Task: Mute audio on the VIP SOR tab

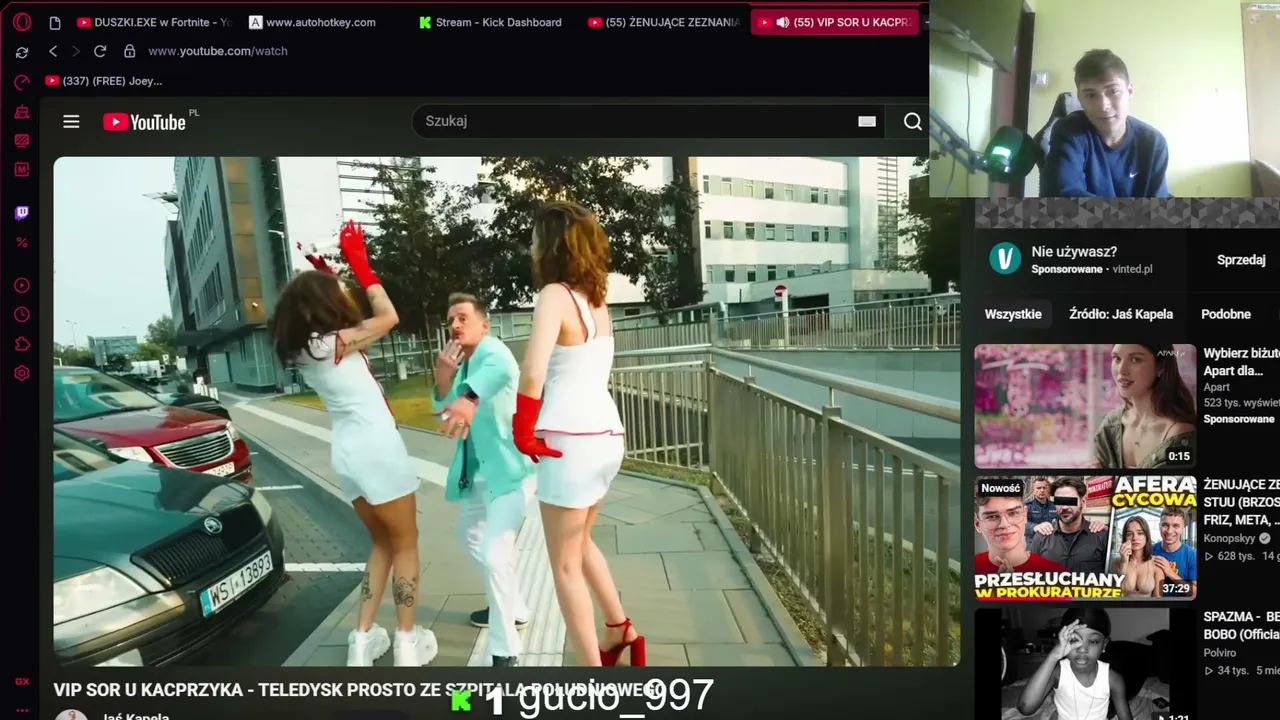Action: pos(782,22)
